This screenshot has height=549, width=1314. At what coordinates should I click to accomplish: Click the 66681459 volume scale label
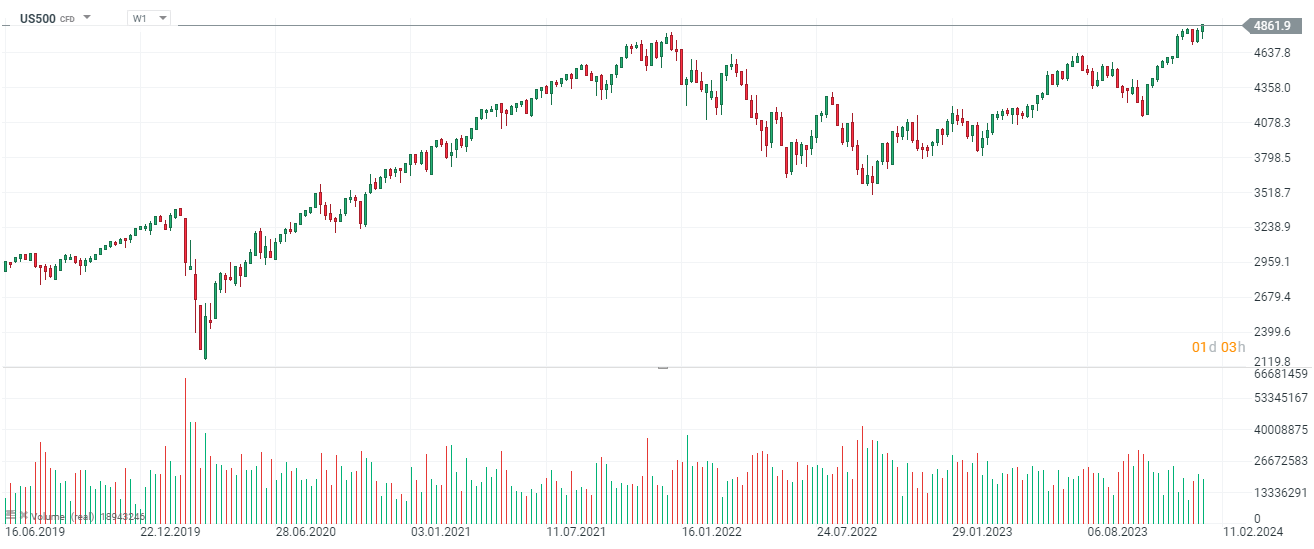tap(1274, 374)
